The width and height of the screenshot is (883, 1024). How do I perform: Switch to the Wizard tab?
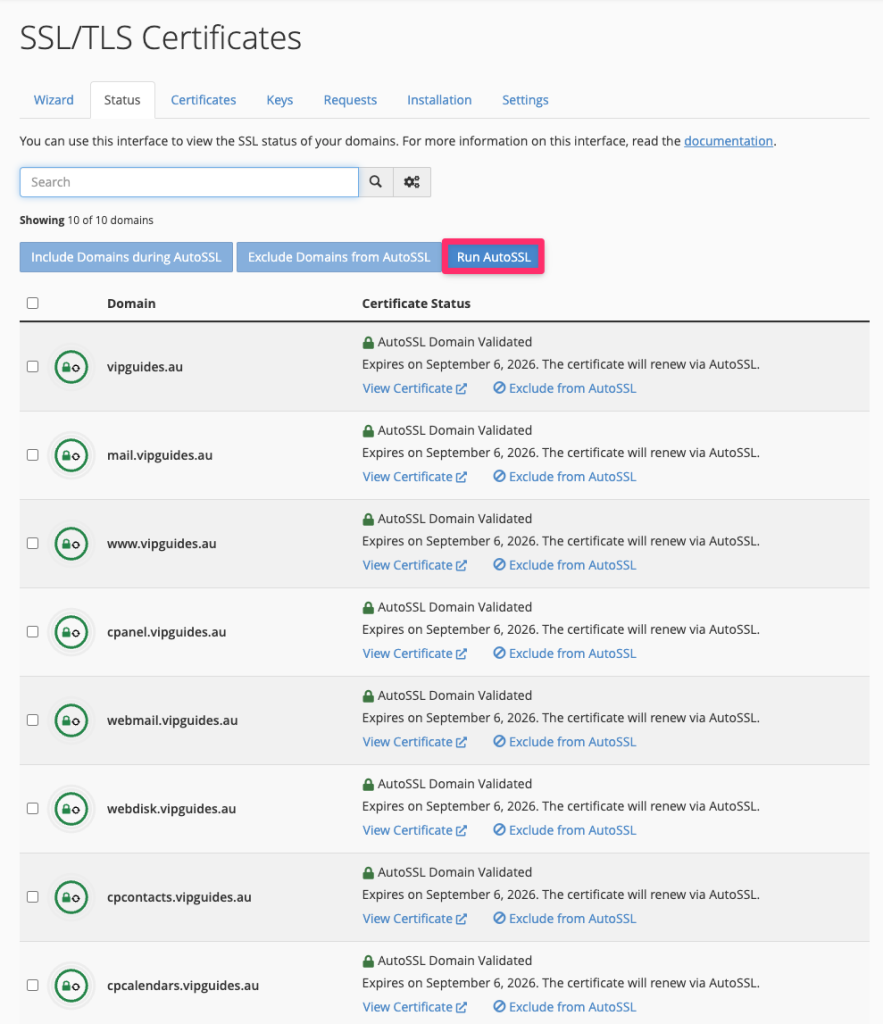click(54, 100)
